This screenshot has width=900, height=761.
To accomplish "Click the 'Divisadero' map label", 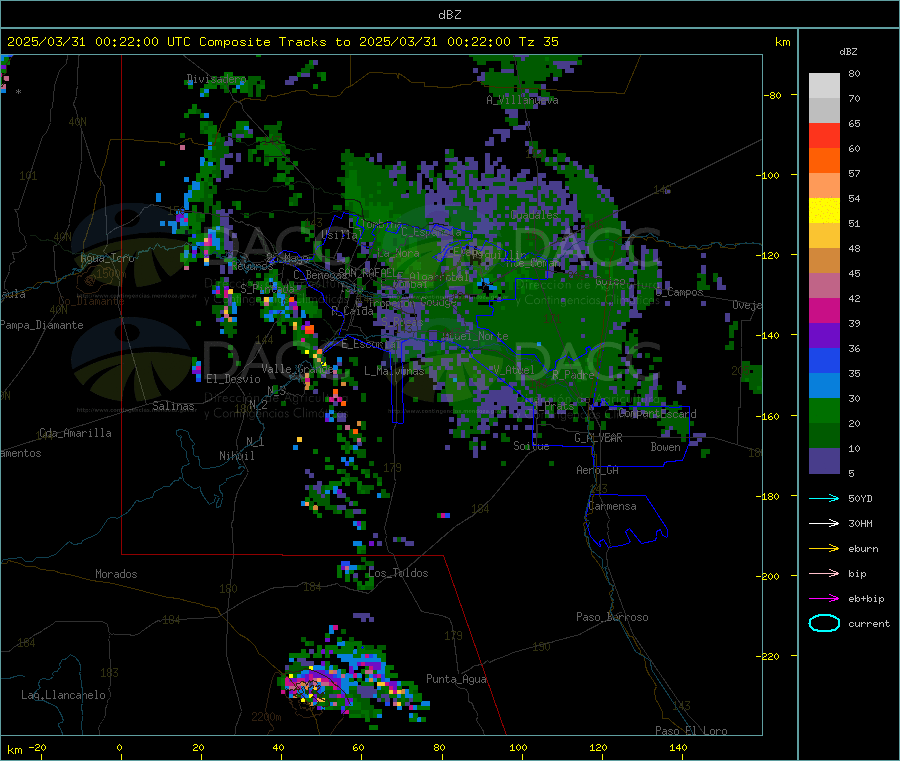I will (x=216, y=79).
